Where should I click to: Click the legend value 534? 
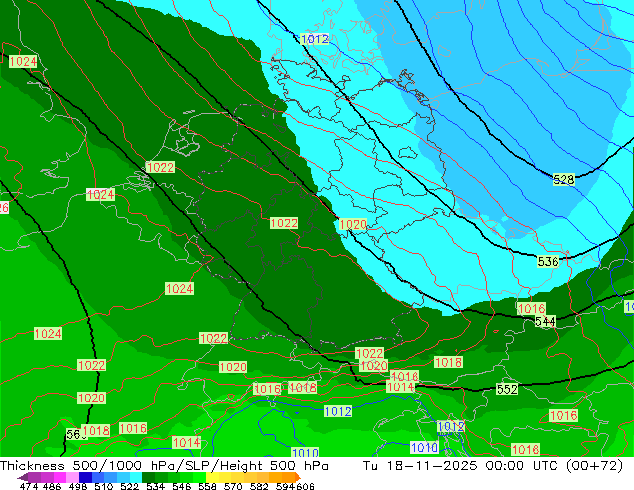click(x=156, y=486)
